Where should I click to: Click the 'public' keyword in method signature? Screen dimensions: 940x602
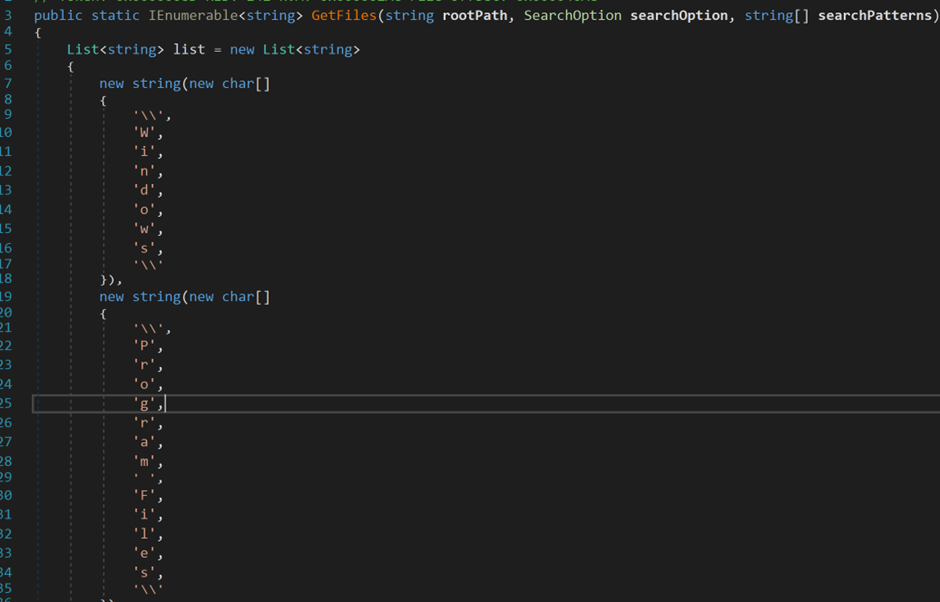pos(58,16)
